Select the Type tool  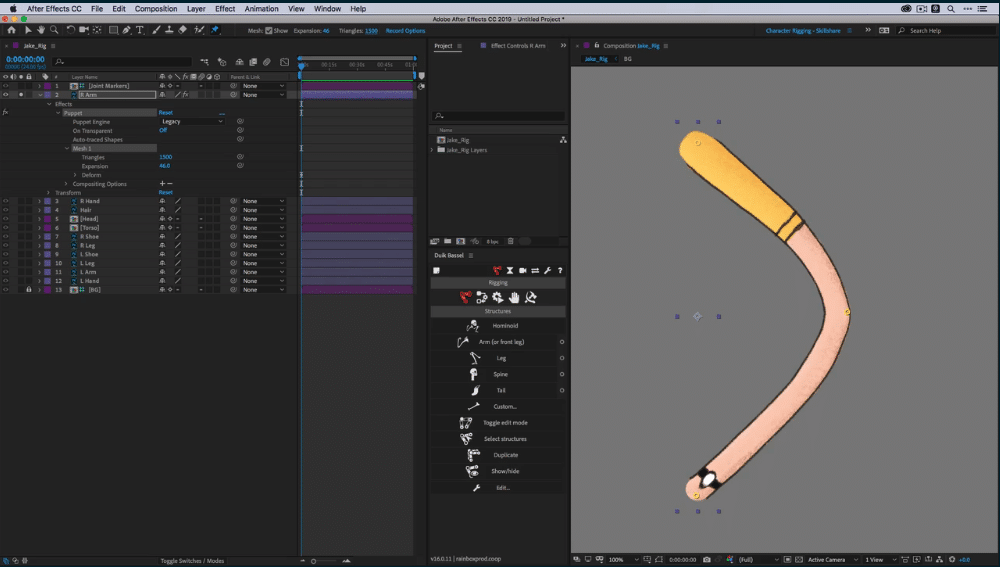coord(140,30)
